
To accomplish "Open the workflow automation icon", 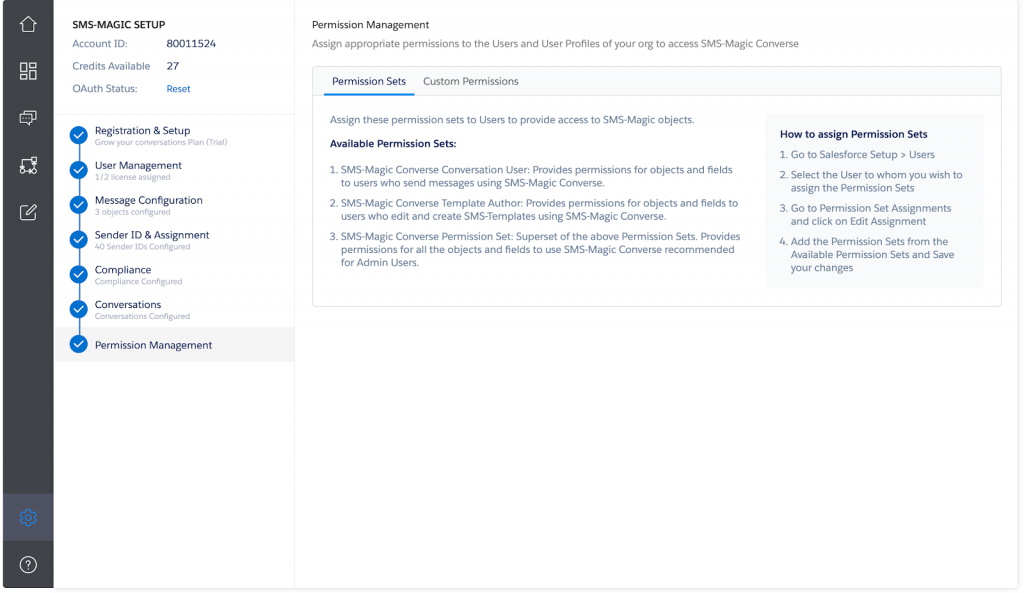I will [28, 165].
